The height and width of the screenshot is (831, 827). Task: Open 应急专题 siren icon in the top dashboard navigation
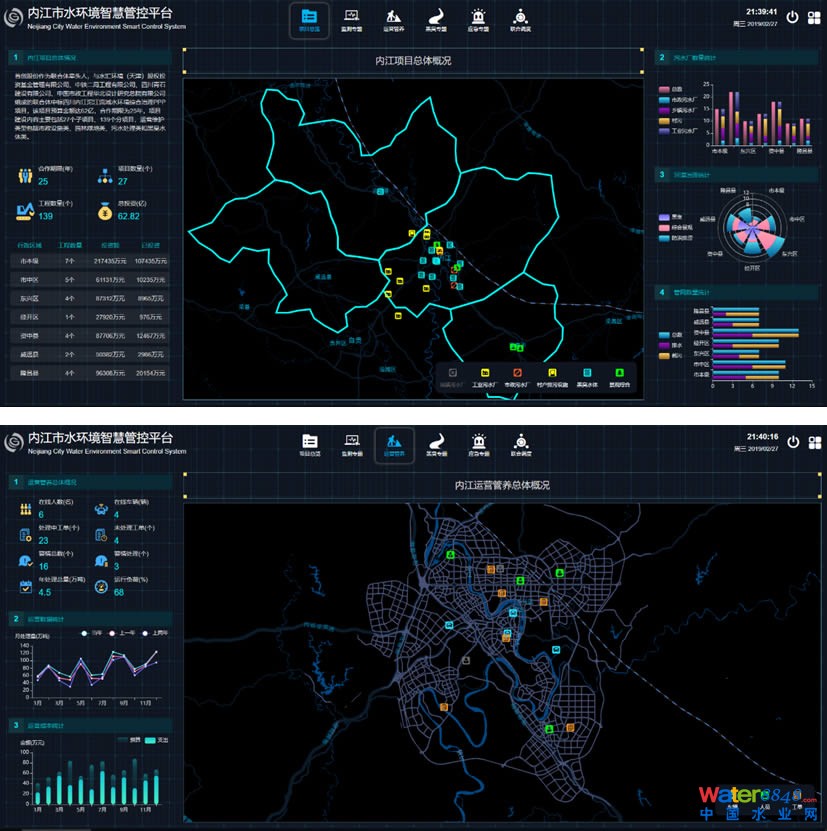tap(479, 19)
